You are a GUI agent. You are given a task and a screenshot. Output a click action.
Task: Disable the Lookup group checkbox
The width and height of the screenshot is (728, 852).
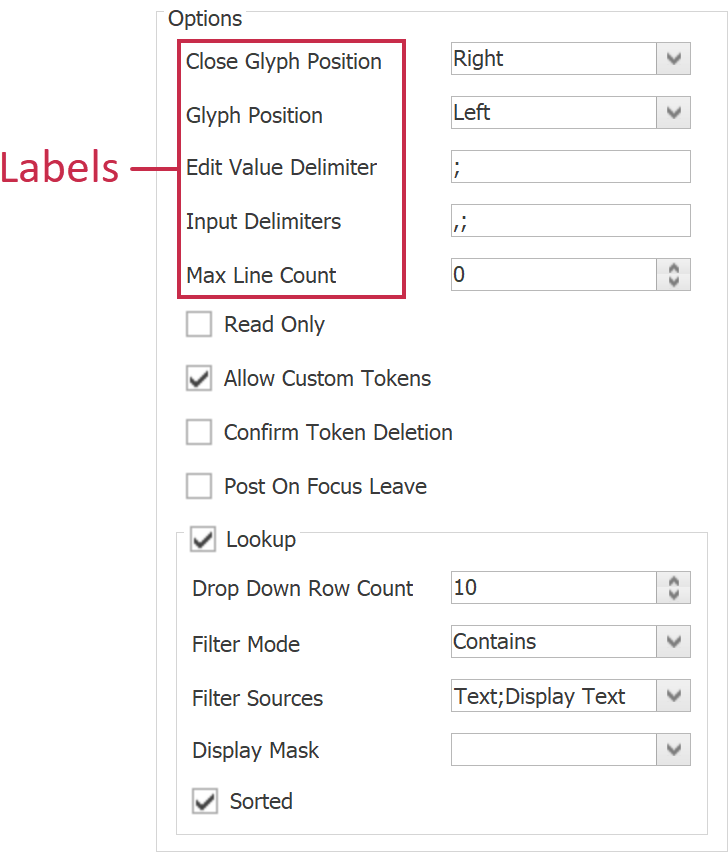tap(203, 540)
